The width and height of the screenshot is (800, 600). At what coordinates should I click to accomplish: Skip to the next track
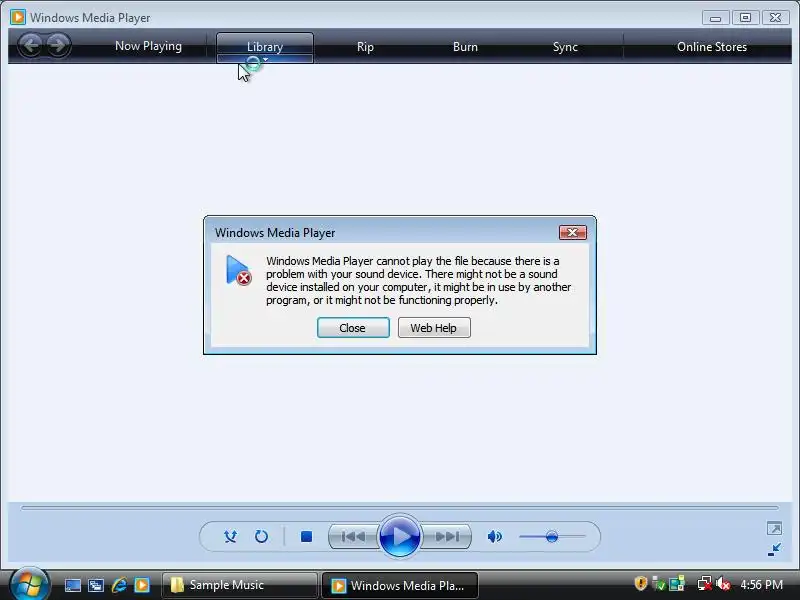pyautogui.click(x=447, y=536)
